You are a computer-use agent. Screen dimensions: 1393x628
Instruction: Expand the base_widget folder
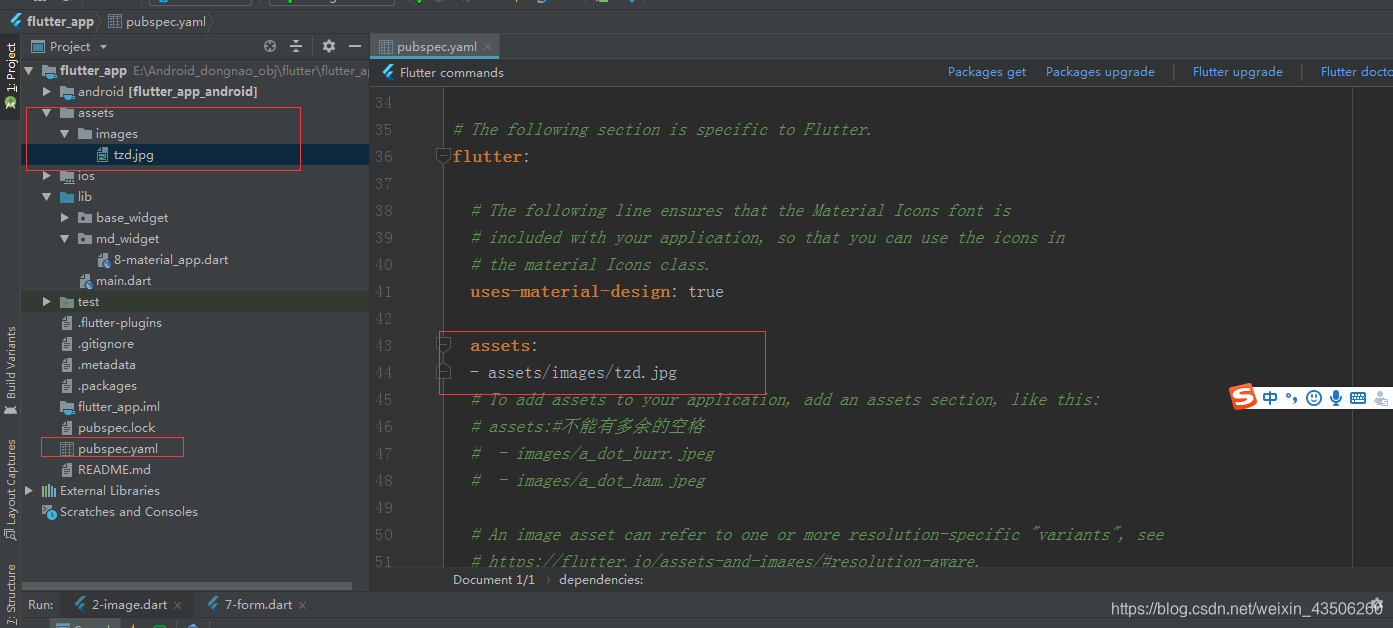pyautogui.click(x=65, y=218)
